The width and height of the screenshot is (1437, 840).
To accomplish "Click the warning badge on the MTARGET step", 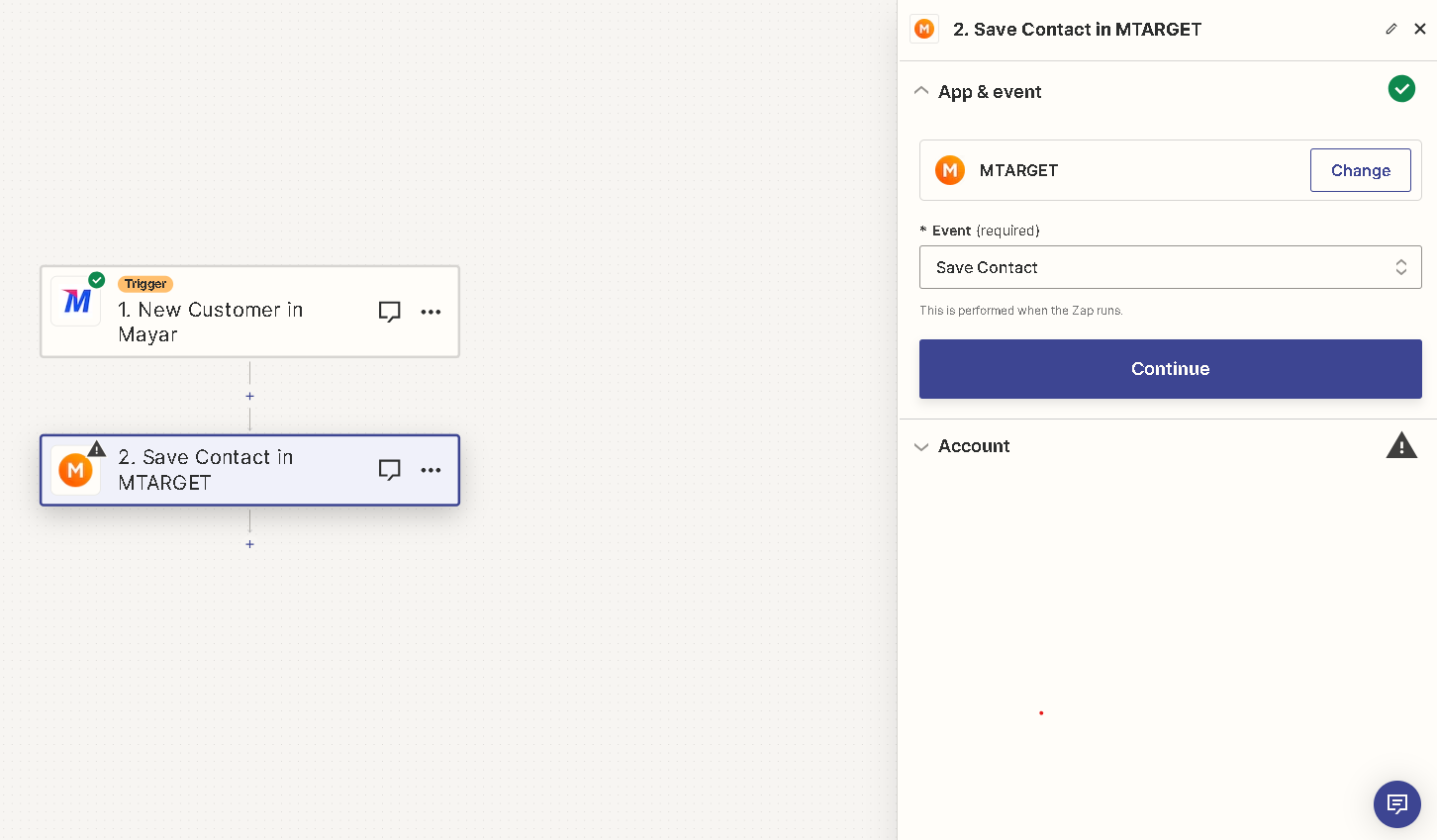I will point(97,448).
